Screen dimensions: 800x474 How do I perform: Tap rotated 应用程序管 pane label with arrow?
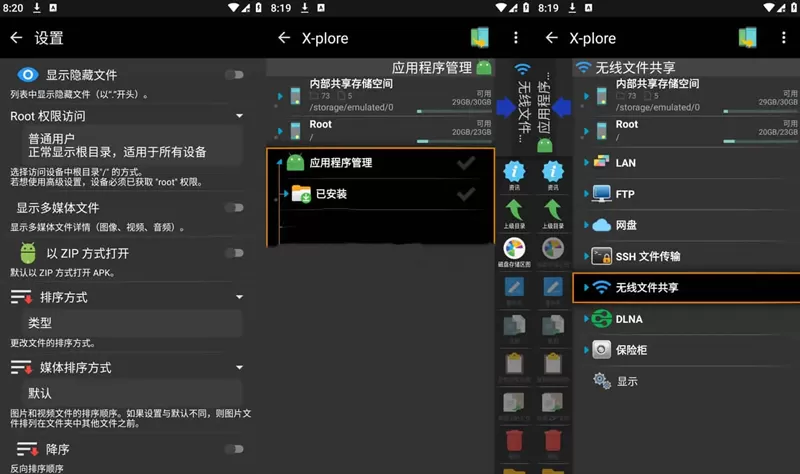click(553, 107)
